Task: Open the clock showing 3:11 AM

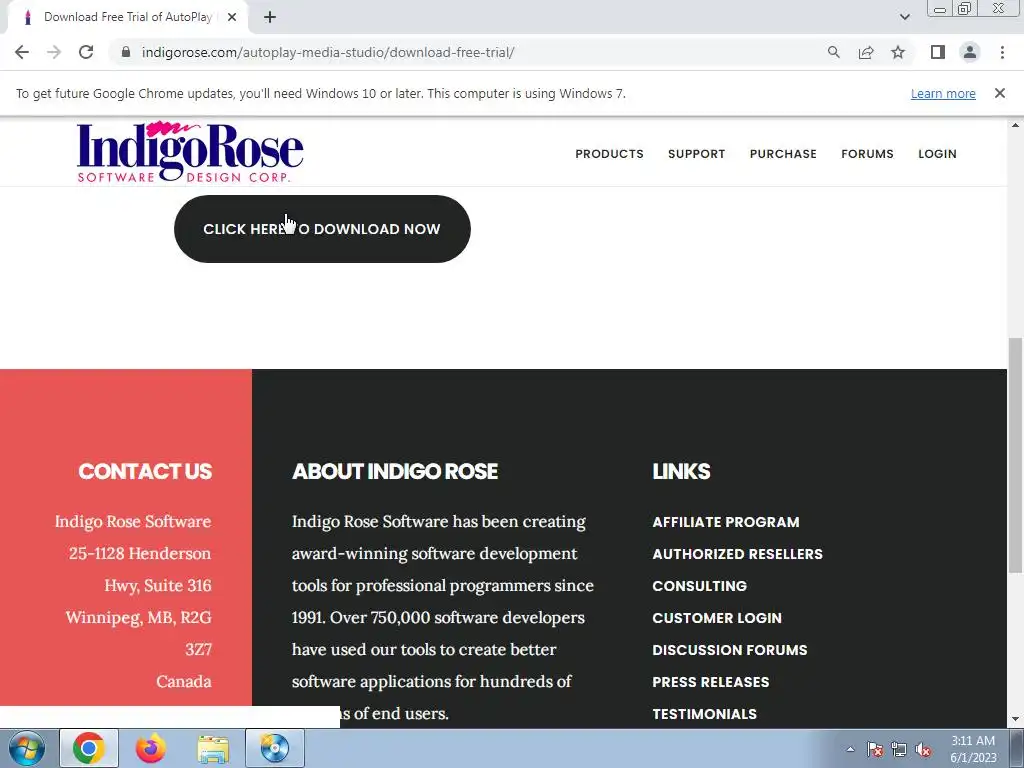Action: coord(973,749)
